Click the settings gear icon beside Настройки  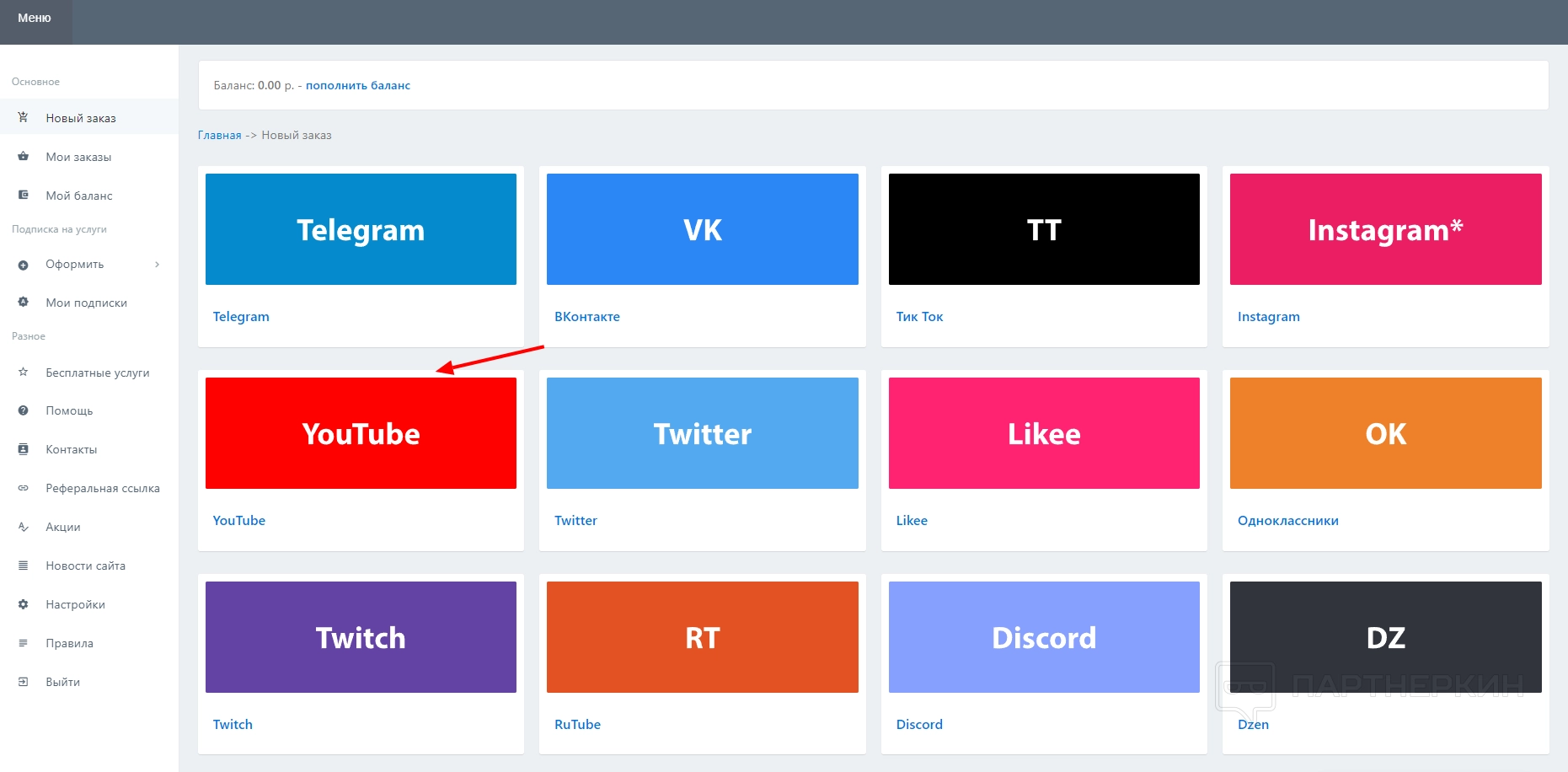coord(24,604)
